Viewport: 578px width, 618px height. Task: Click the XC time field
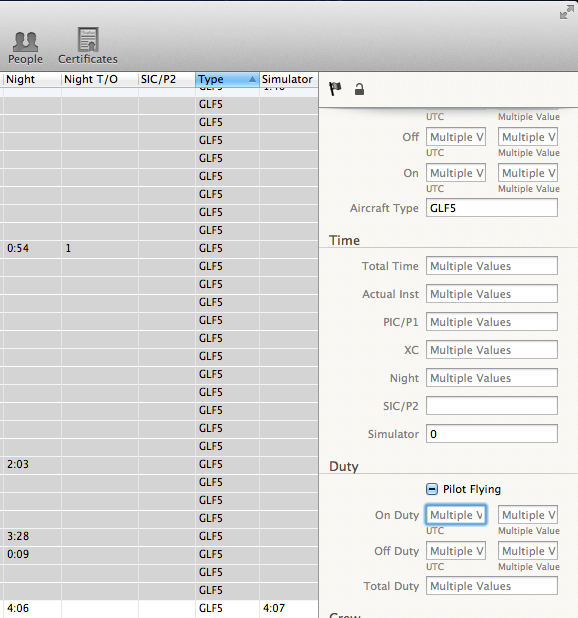click(492, 350)
